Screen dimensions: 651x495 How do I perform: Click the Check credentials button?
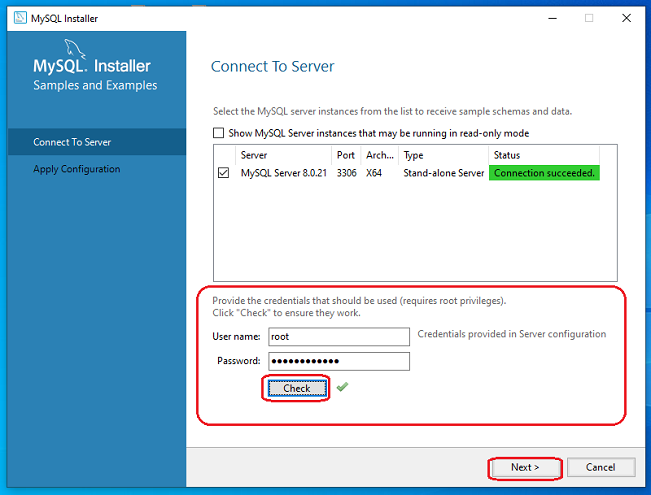pyautogui.click(x=297, y=388)
